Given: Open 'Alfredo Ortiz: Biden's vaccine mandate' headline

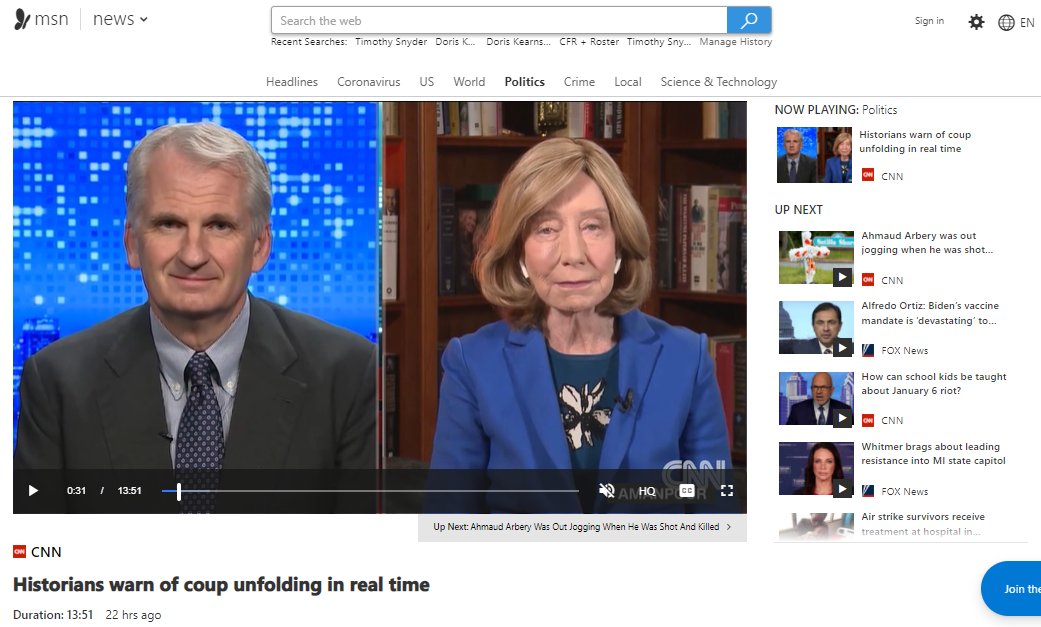Looking at the screenshot, I should coord(929,313).
